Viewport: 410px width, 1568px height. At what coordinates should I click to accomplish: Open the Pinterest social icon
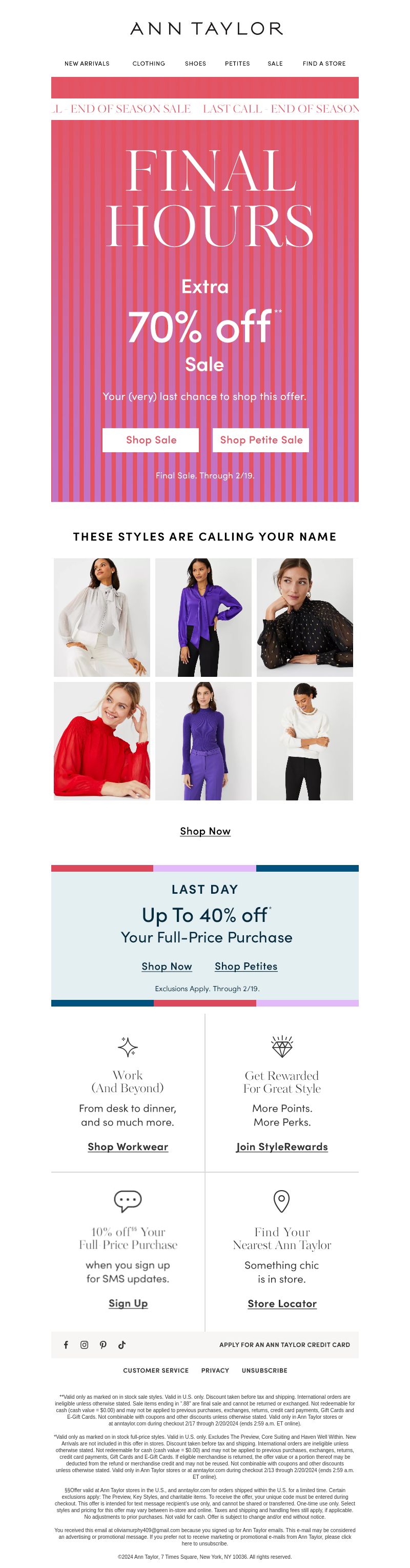pyautogui.click(x=104, y=1344)
